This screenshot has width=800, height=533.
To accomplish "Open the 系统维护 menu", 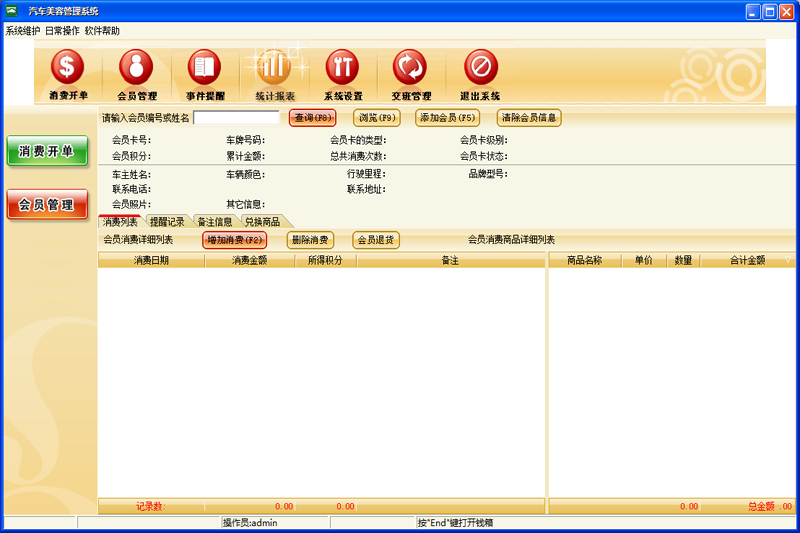I will 23,31.
